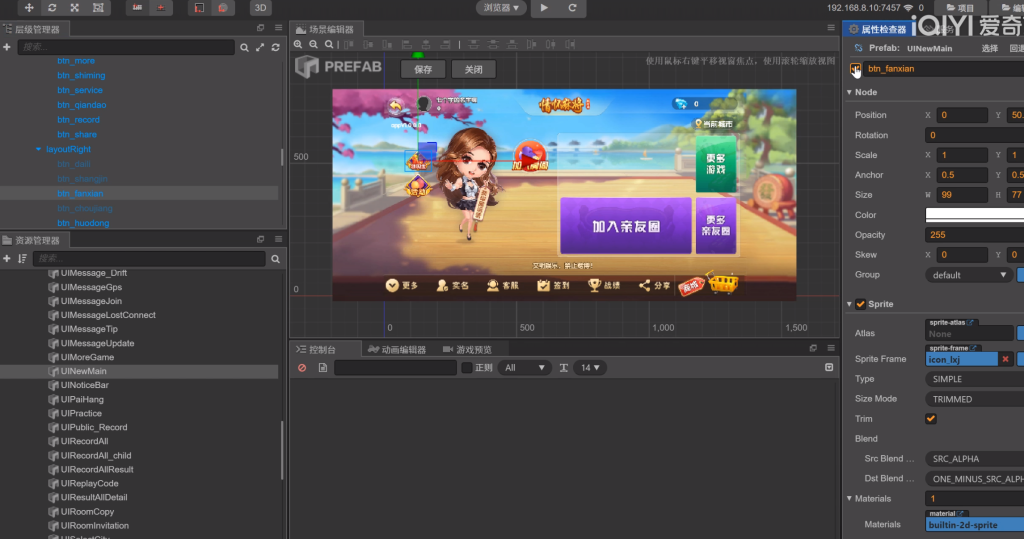
Task: Enable the regex checkbox in console
Action: coord(466,368)
